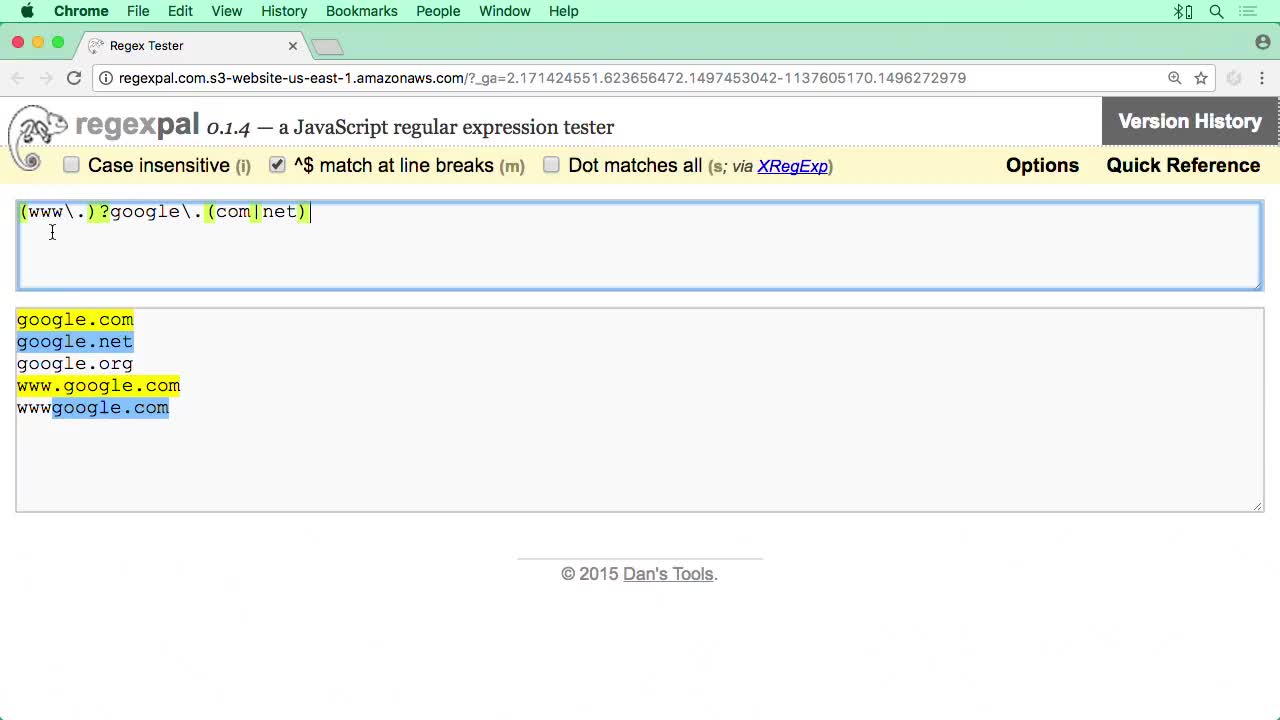Open the Chrome profile avatar icon
This screenshot has height=720, width=1280.
pyautogui.click(x=1262, y=42)
